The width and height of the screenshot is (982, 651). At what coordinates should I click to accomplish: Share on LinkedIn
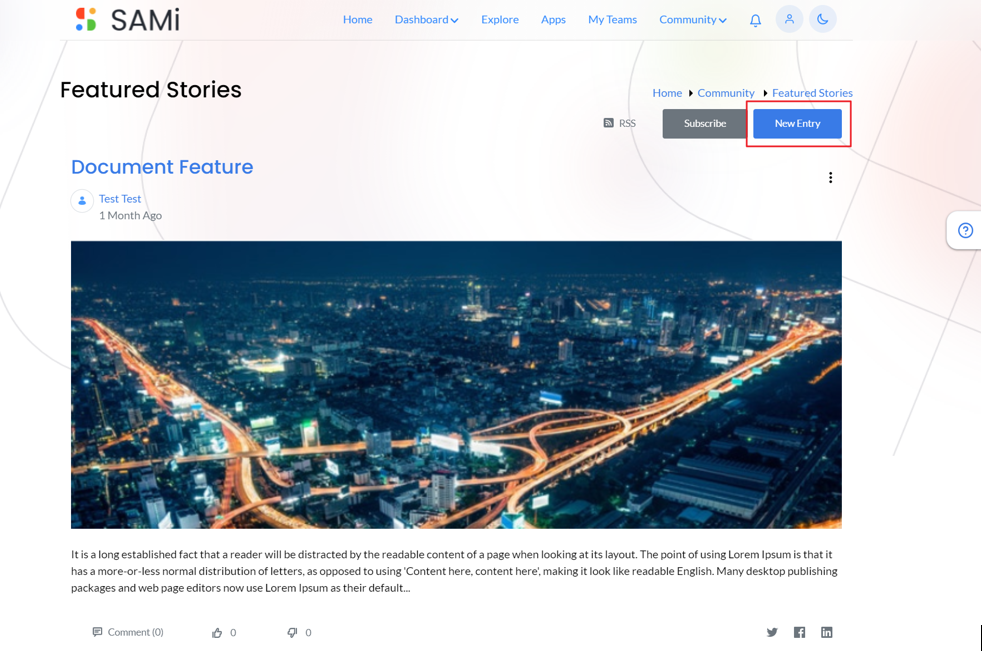[x=827, y=632]
